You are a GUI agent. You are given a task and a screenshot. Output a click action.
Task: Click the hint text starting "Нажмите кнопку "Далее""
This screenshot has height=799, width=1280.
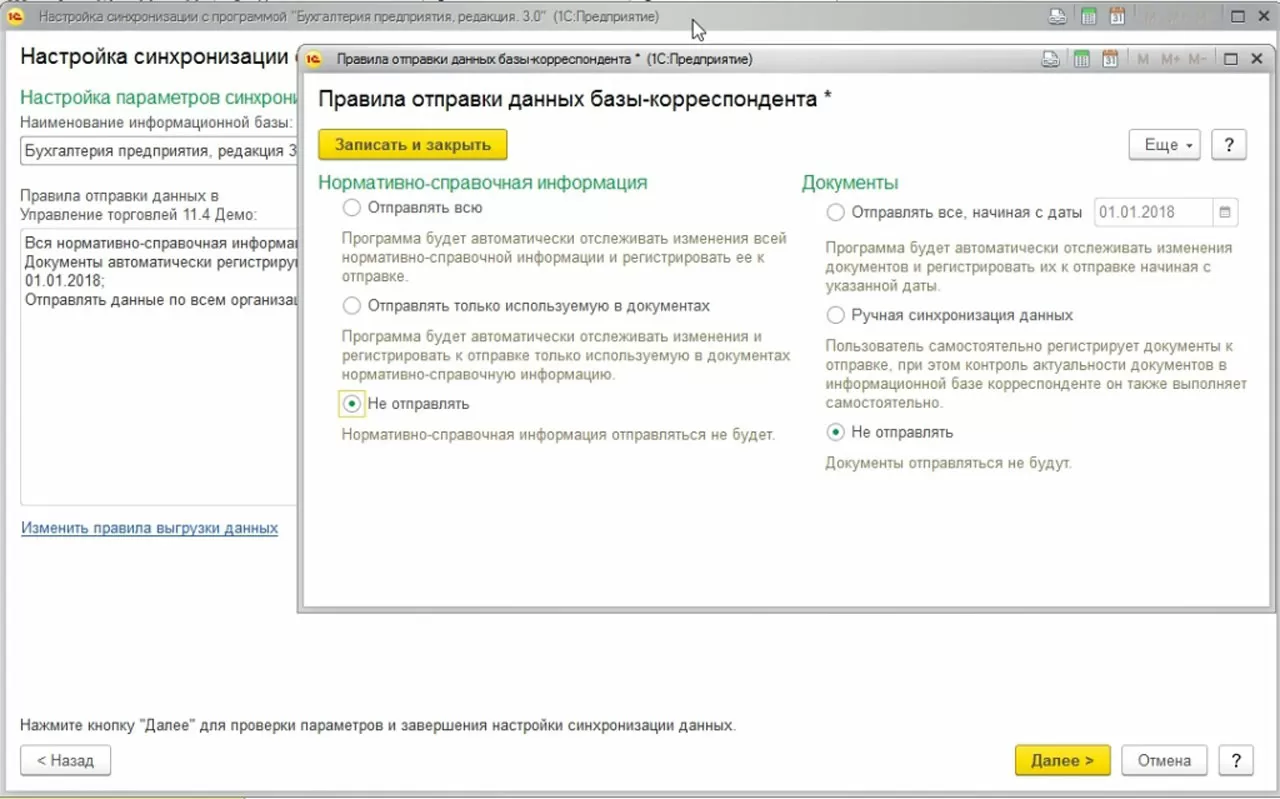(378, 725)
